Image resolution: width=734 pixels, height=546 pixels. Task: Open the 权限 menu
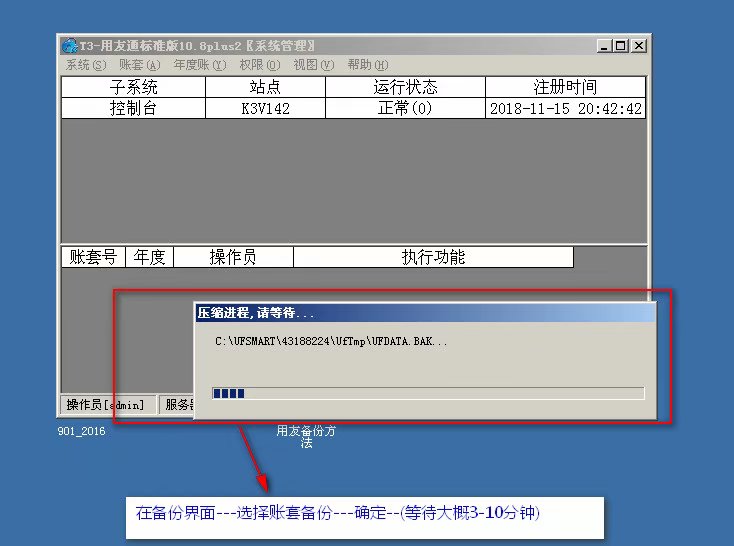[259, 65]
